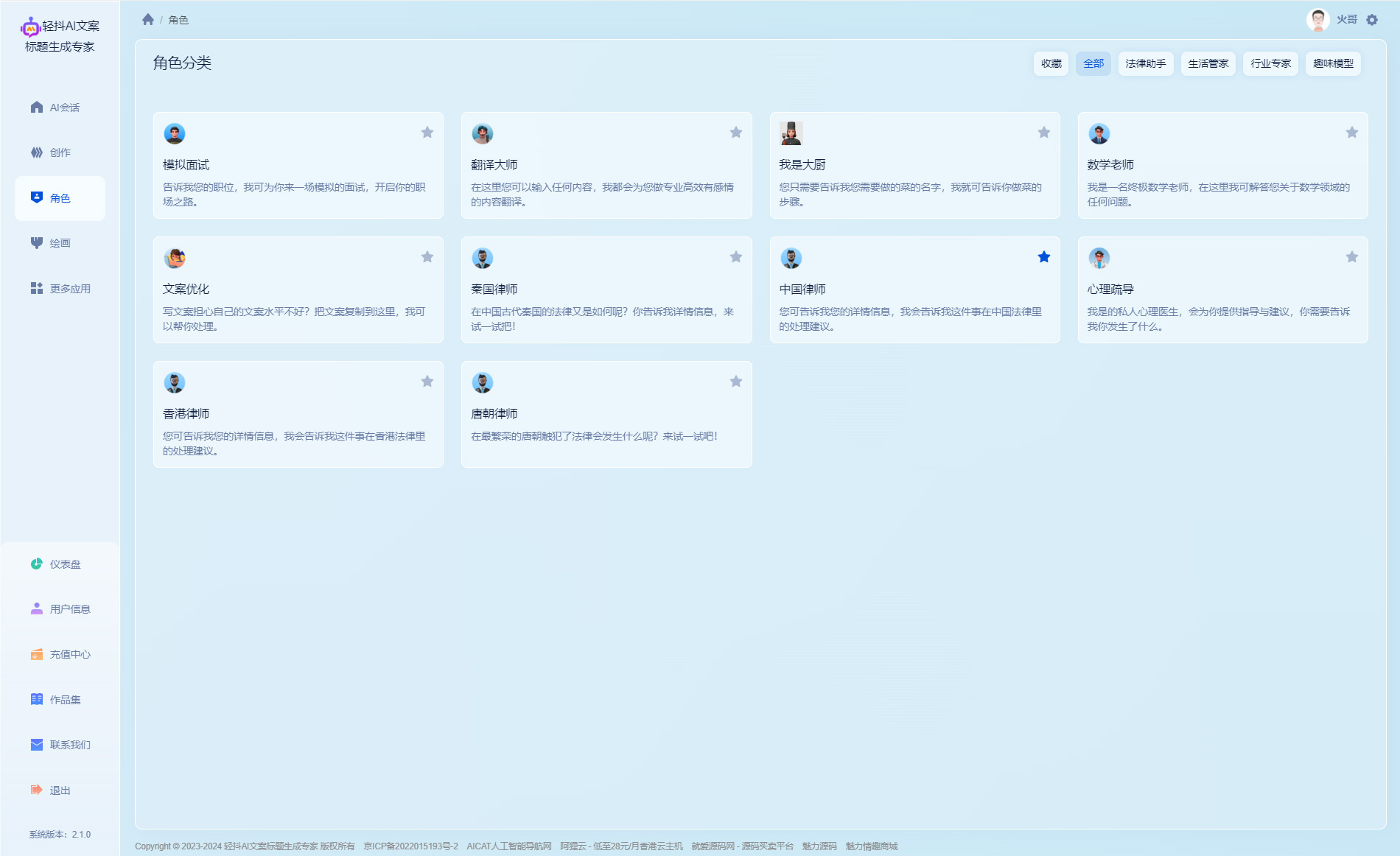Open AICAT人工智能导航网 footer link
Viewport: 1400px width, 856px height.
point(508,846)
